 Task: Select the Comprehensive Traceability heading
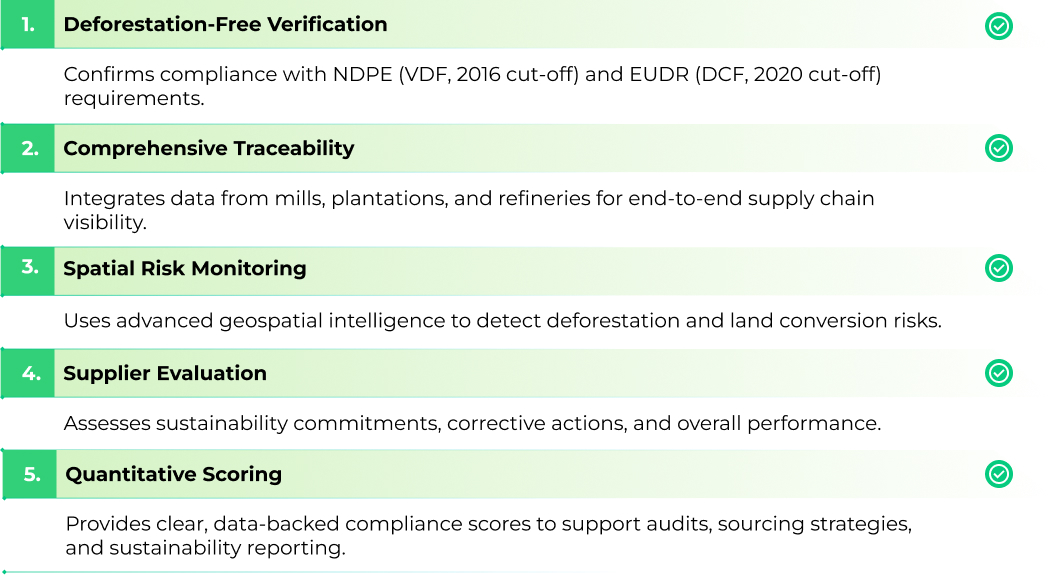tap(208, 148)
